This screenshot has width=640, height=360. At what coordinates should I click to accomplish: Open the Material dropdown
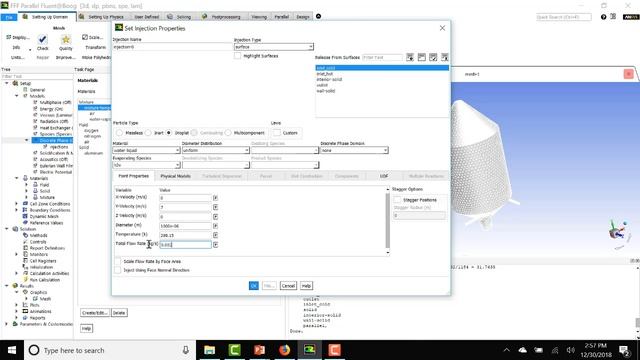point(146,150)
